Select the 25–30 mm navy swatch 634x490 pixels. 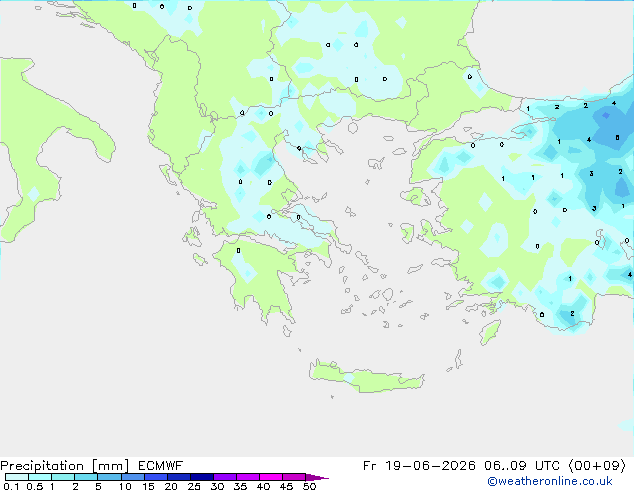[x=202, y=477]
